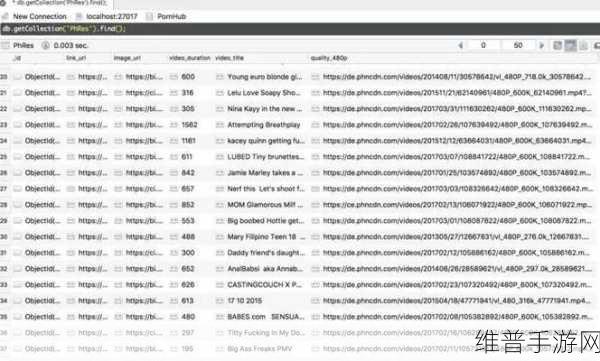Go to next page of results
The height and width of the screenshot is (361, 600).
pyautogui.click(x=541, y=46)
